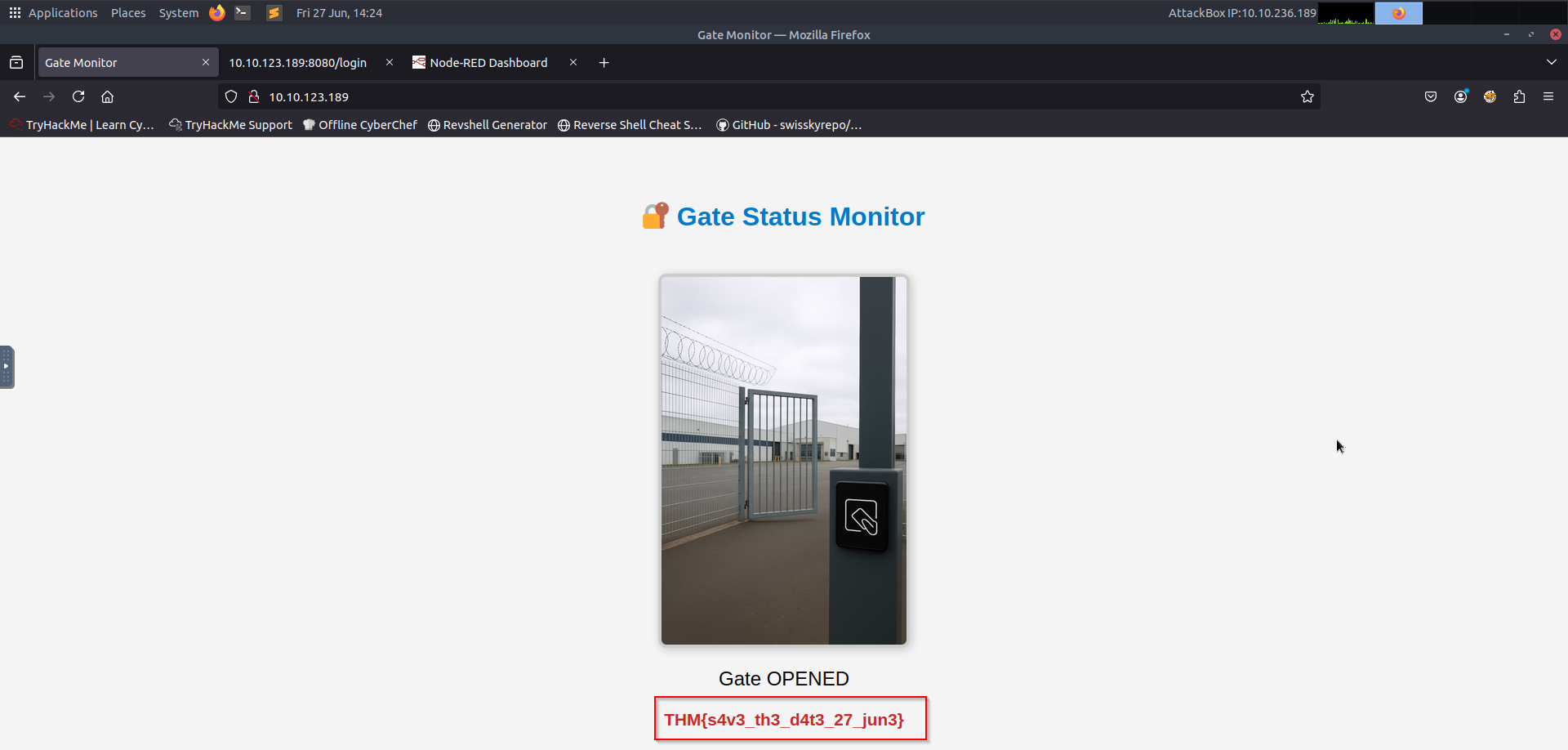Open the Revshell Generator bookmark
Screen dimensions: 1568x750
pyautogui.click(x=488, y=125)
